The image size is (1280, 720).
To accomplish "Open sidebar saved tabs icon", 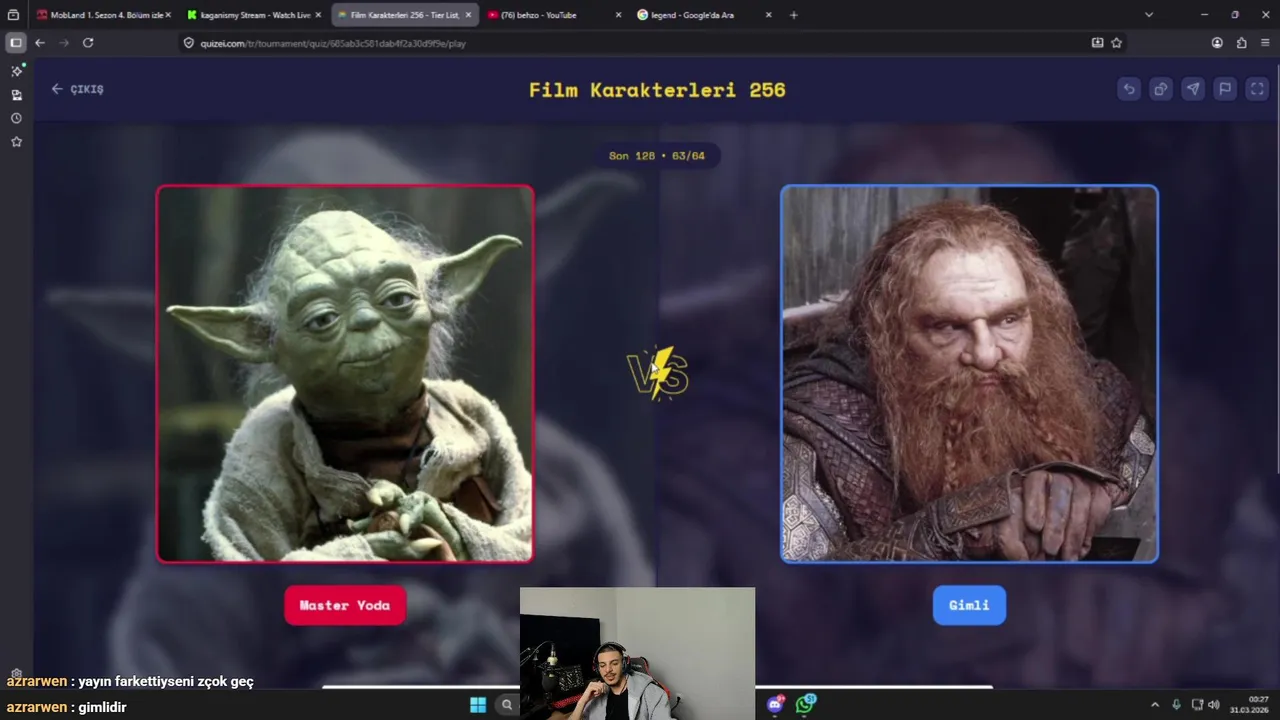I will pyautogui.click(x=16, y=95).
